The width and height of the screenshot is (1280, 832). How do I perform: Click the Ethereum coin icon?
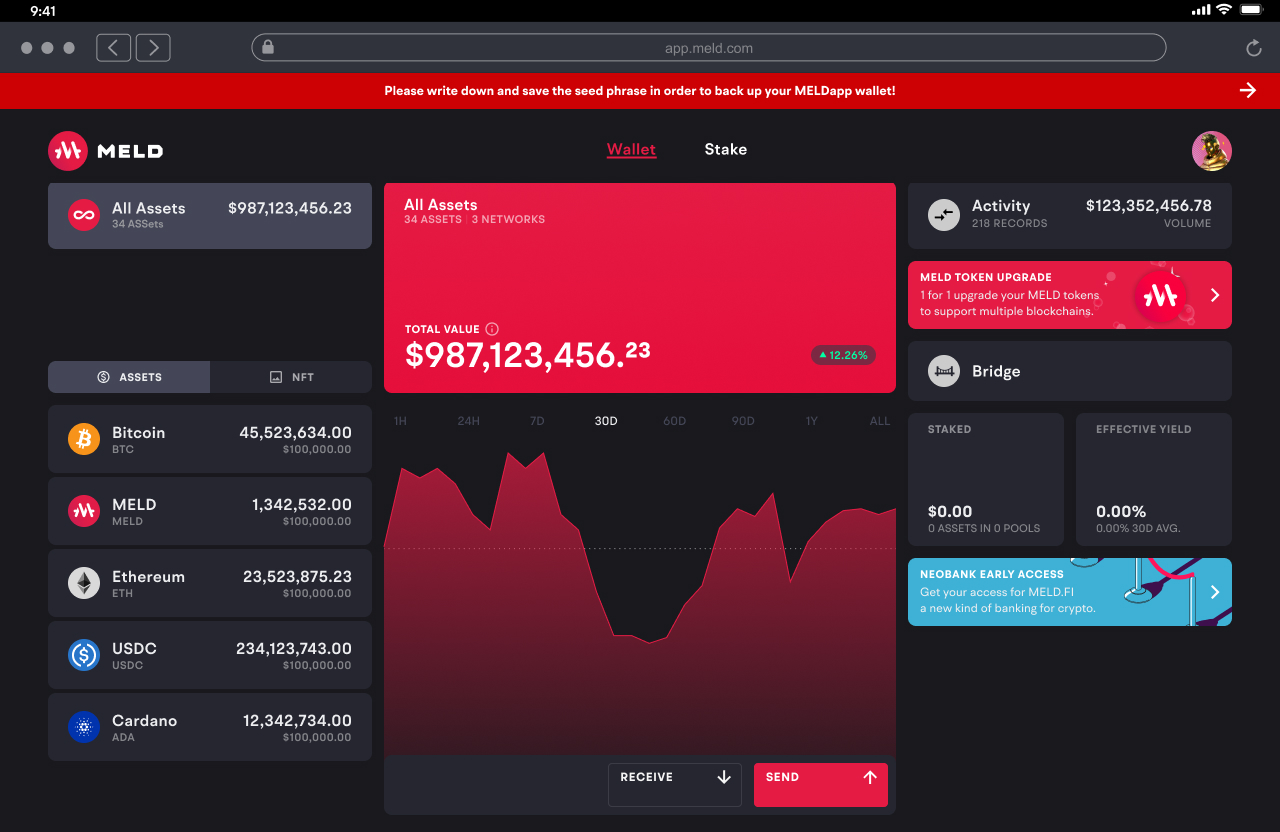coord(84,583)
